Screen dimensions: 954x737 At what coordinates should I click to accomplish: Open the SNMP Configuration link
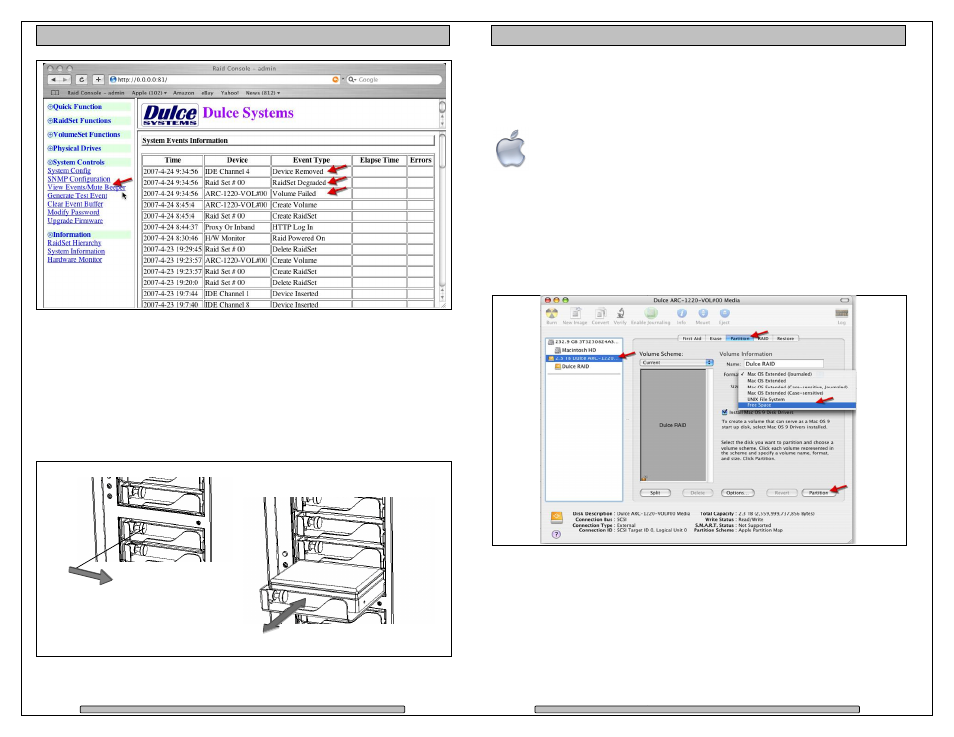point(79,179)
